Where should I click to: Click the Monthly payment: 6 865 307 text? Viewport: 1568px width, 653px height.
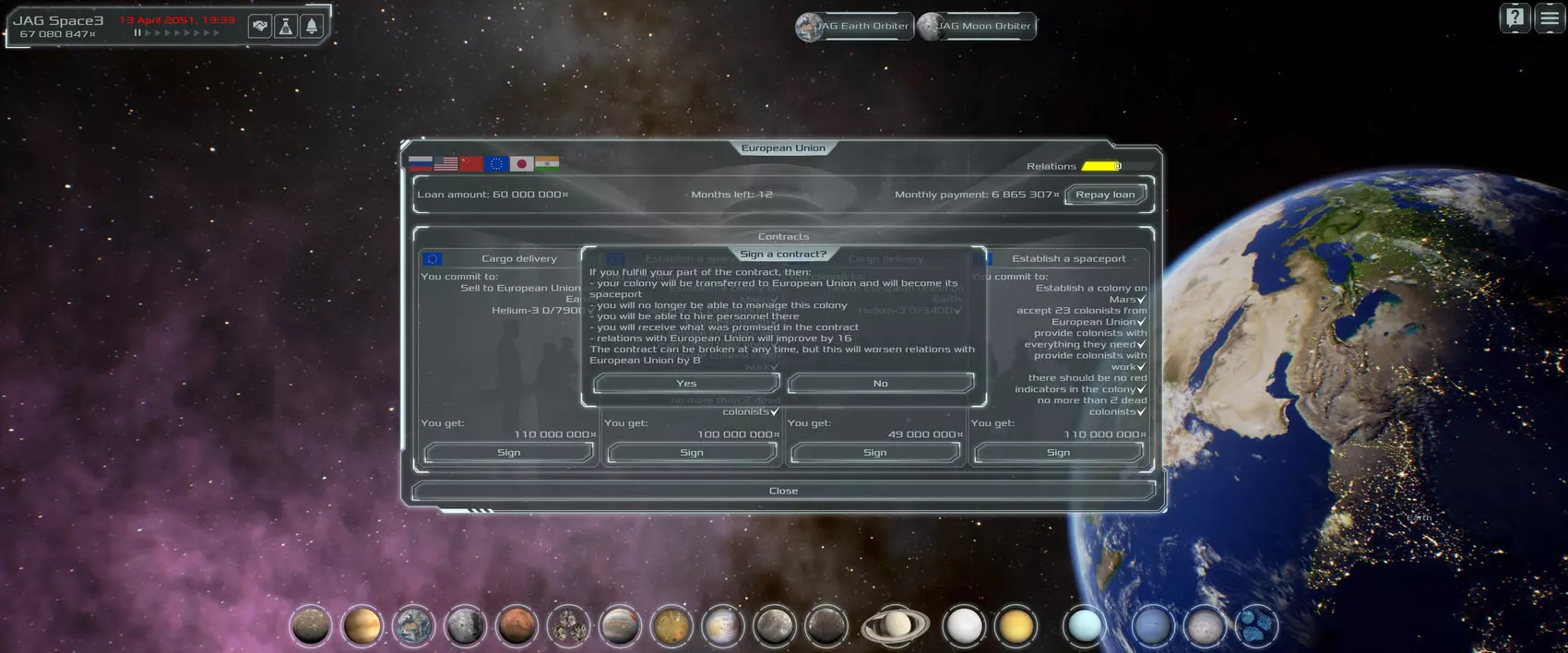[977, 195]
